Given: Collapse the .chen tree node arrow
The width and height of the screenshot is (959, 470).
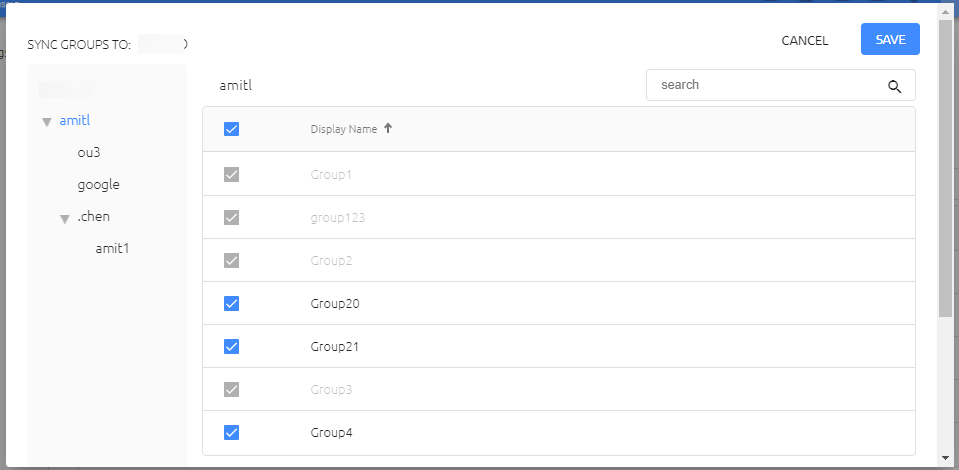Looking at the screenshot, I should [x=65, y=219].
